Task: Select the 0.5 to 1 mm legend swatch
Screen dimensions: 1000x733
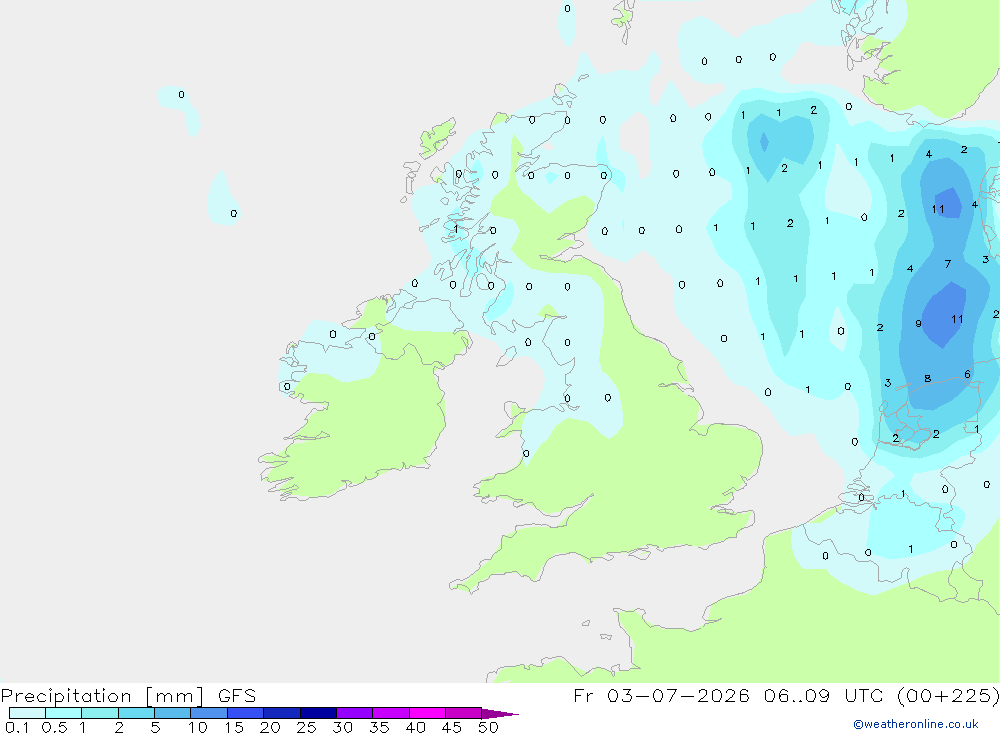Action: pyautogui.click(x=63, y=713)
